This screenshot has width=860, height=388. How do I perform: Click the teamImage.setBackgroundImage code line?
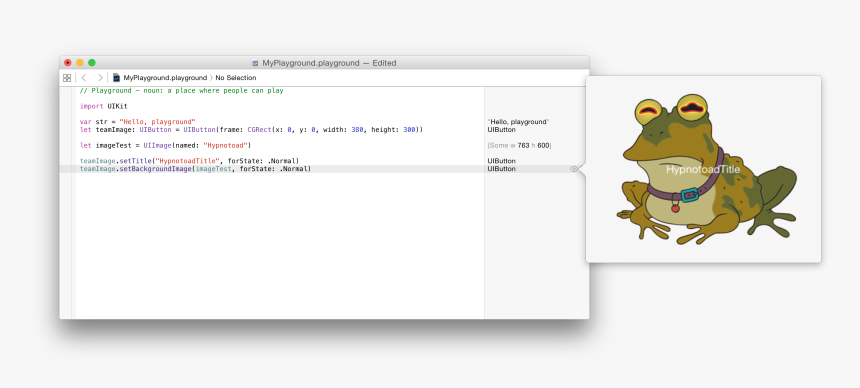(x=195, y=169)
